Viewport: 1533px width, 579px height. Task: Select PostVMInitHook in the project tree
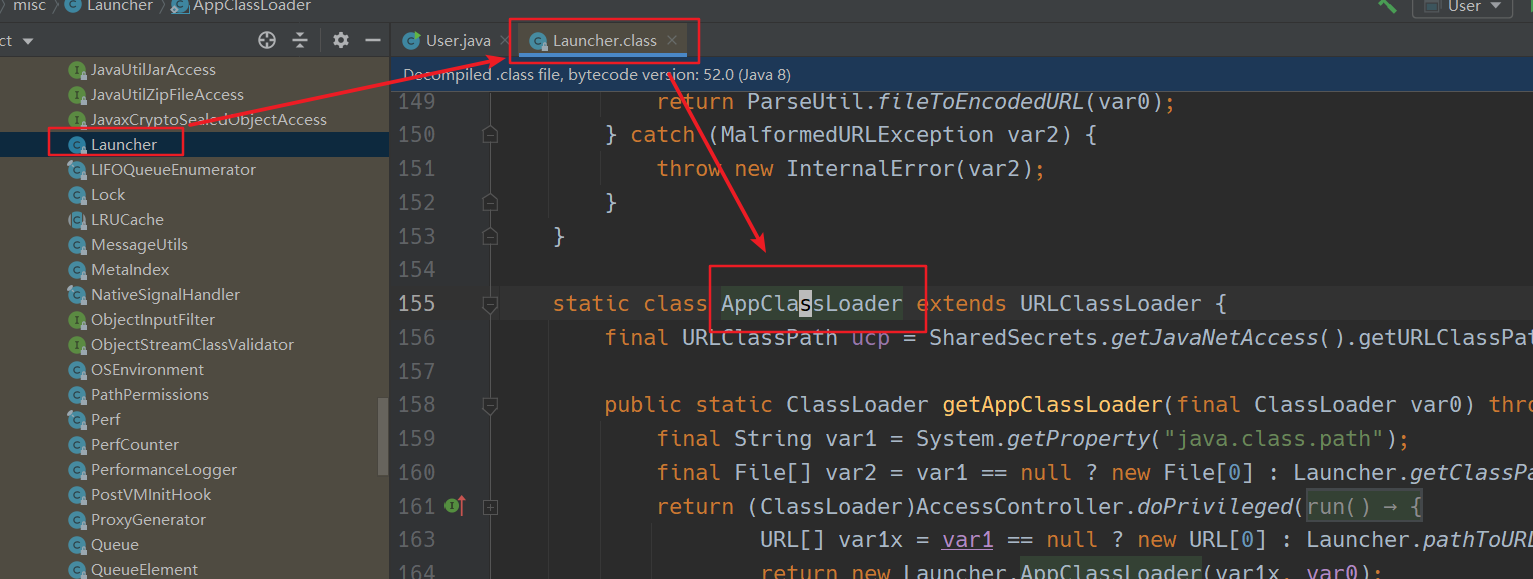click(151, 495)
